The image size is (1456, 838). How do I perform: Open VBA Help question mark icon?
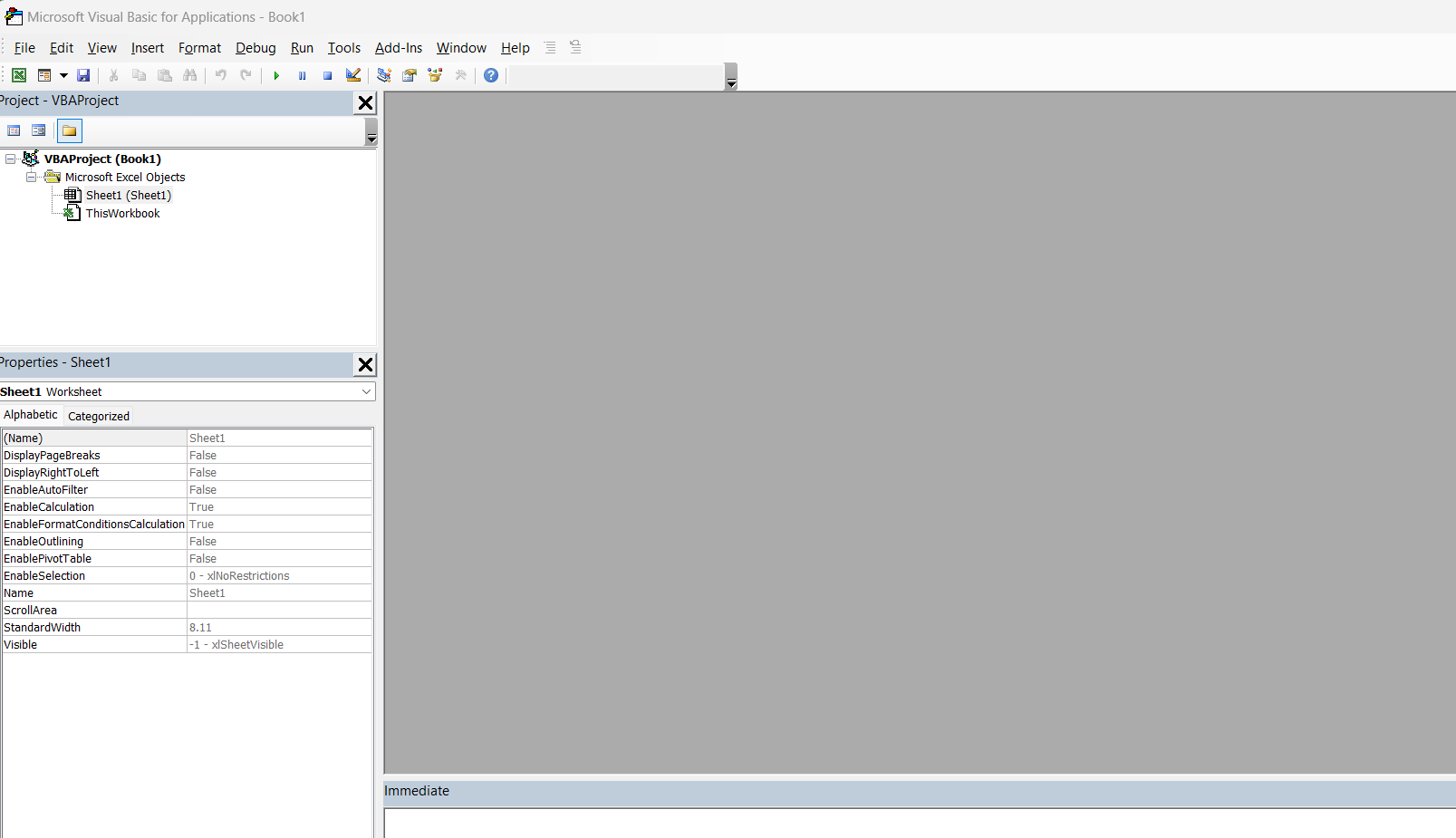(x=491, y=75)
